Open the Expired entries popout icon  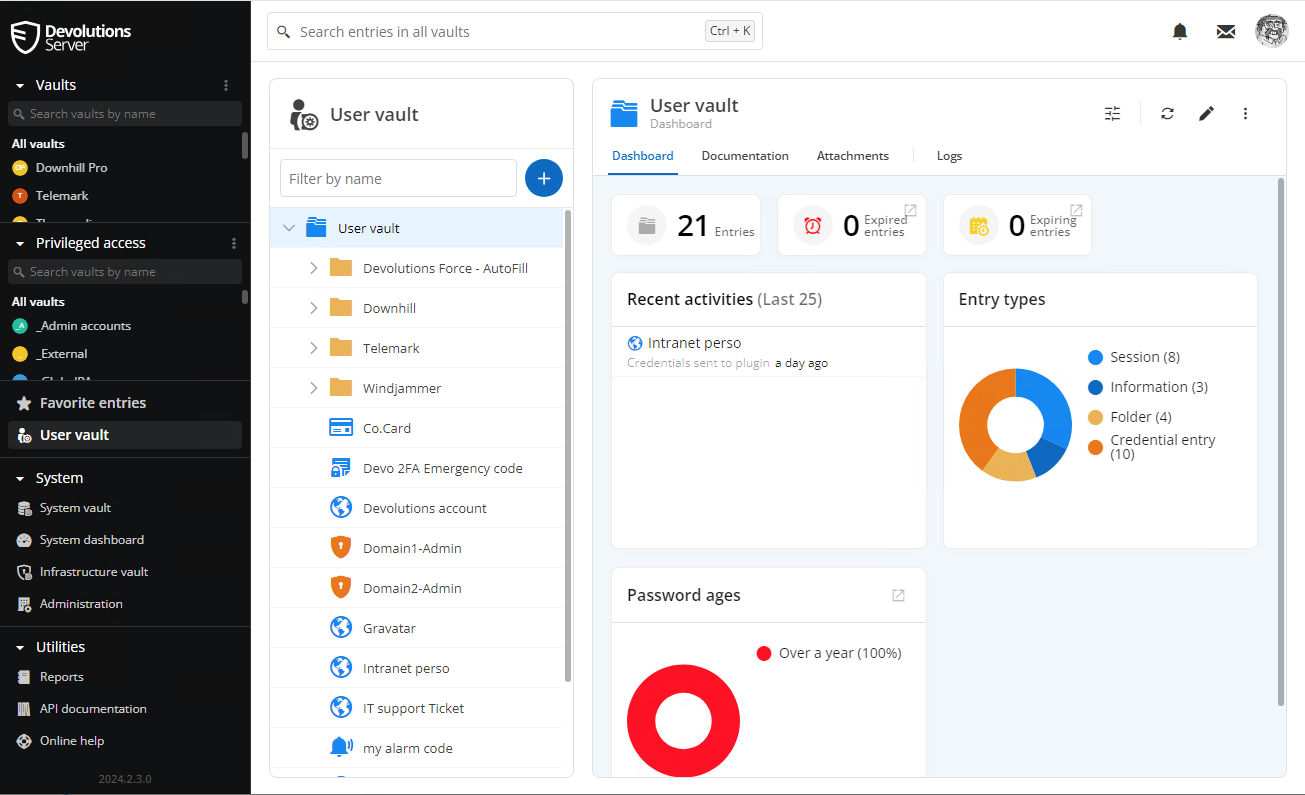point(910,210)
